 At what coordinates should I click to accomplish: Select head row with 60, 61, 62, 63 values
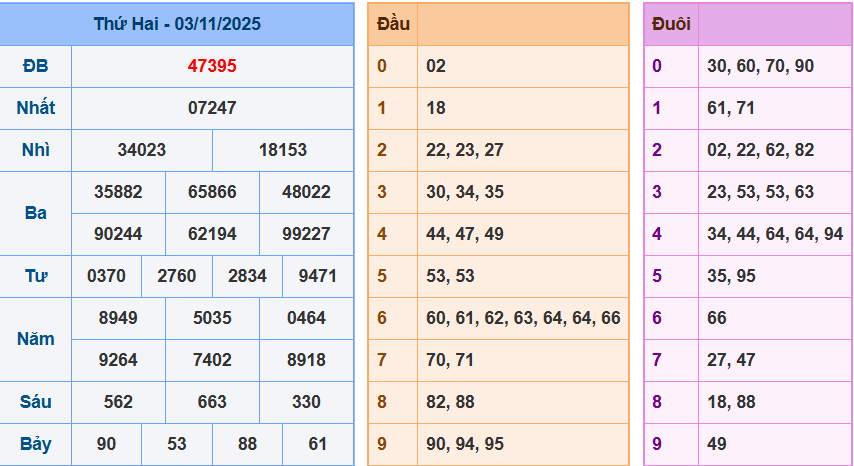[523, 318]
